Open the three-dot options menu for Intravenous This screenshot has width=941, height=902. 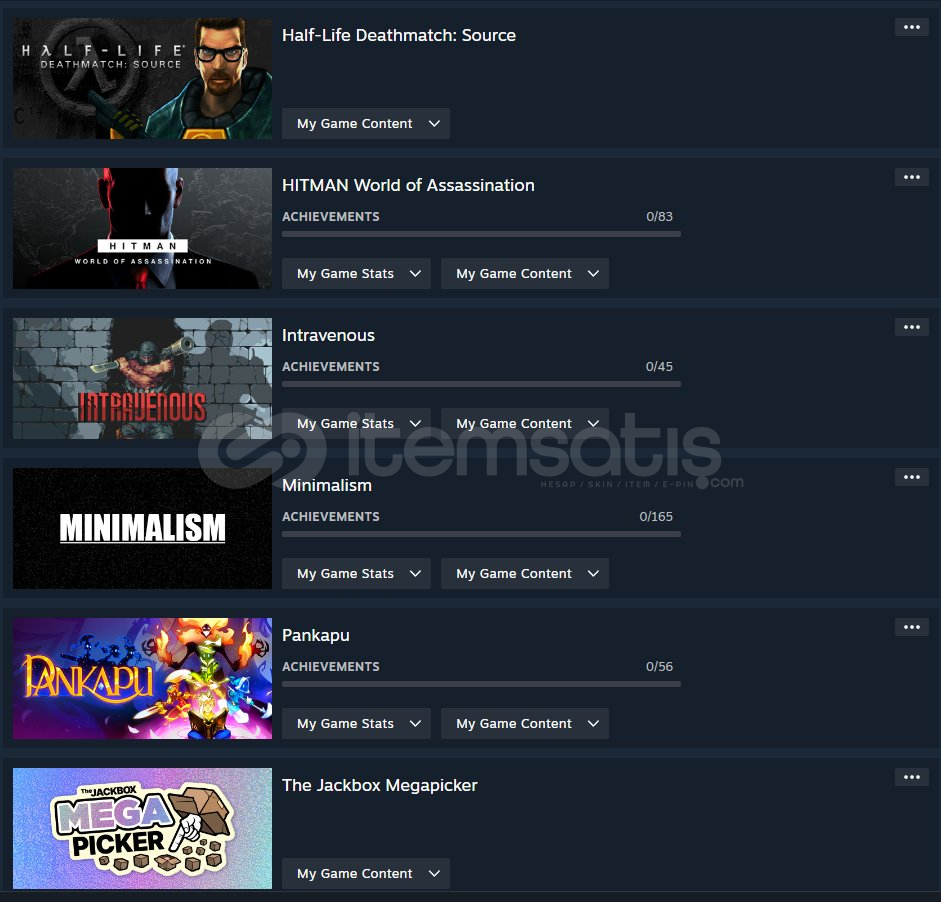912,327
